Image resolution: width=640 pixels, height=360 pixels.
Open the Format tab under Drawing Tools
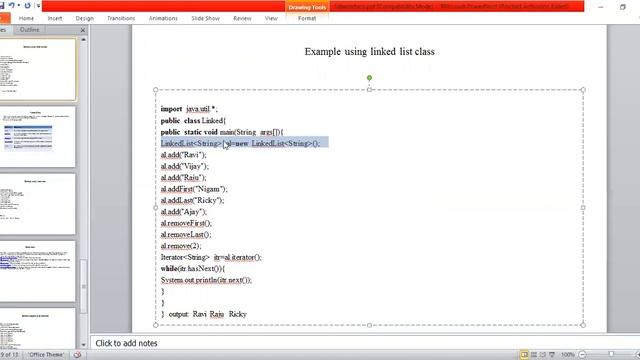307,18
